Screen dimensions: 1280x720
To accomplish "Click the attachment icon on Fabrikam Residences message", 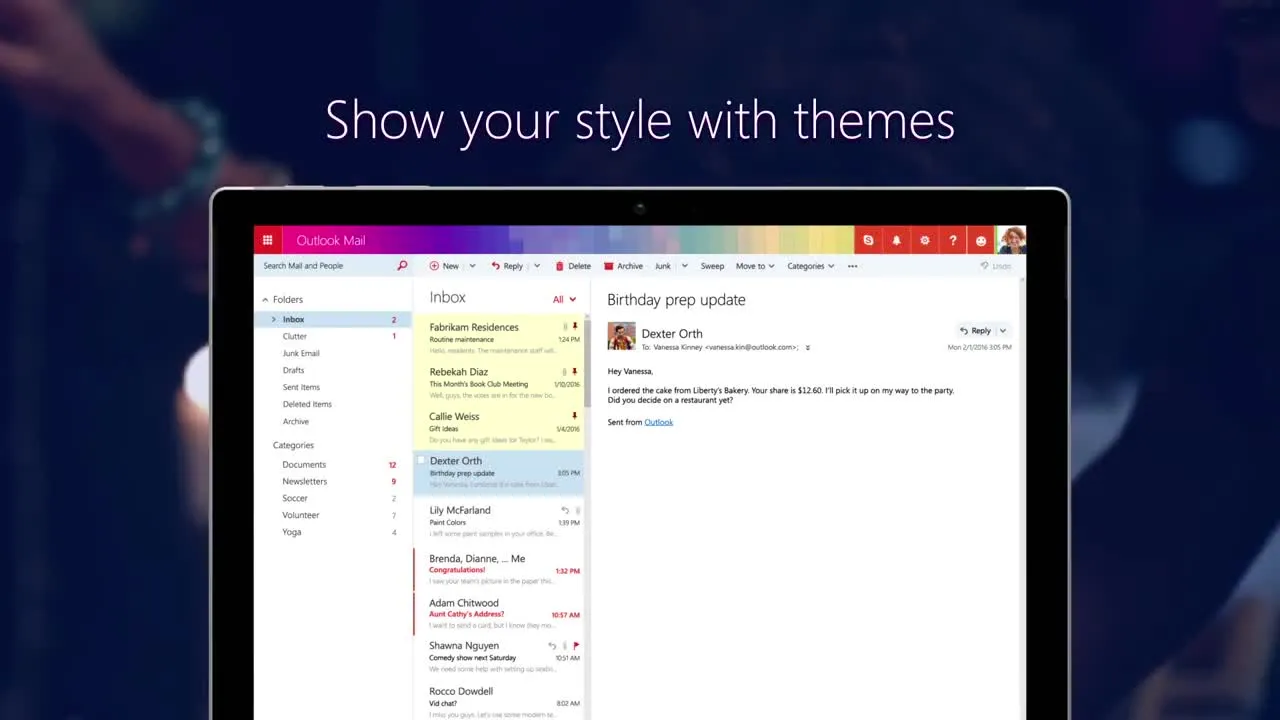I will [x=565, y=327].
